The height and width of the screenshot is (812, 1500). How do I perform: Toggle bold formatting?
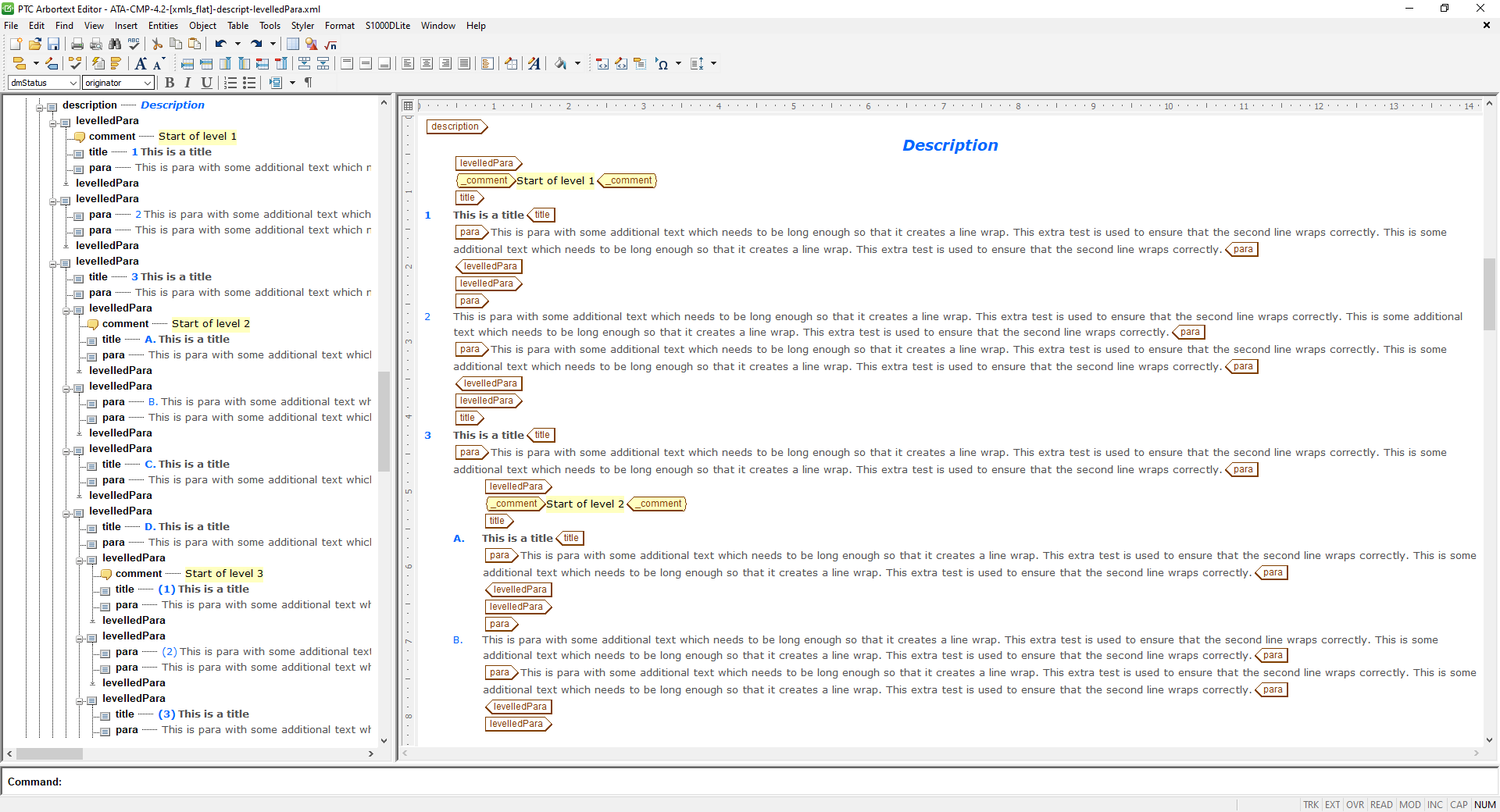click(x=169, y=83)
